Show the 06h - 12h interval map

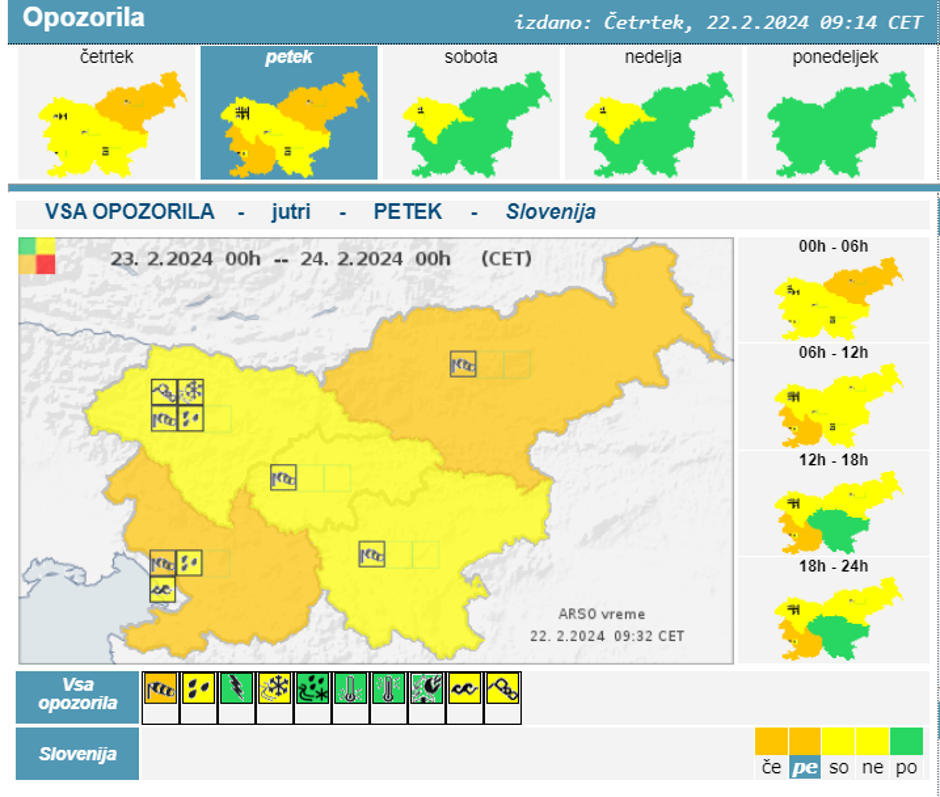[834, 397]
